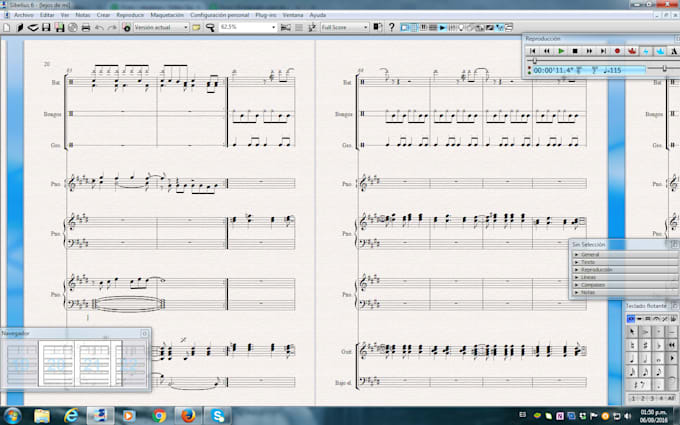The image size is (680, 425).
Task: Open Windows Start menu
Action: [12, 416]
